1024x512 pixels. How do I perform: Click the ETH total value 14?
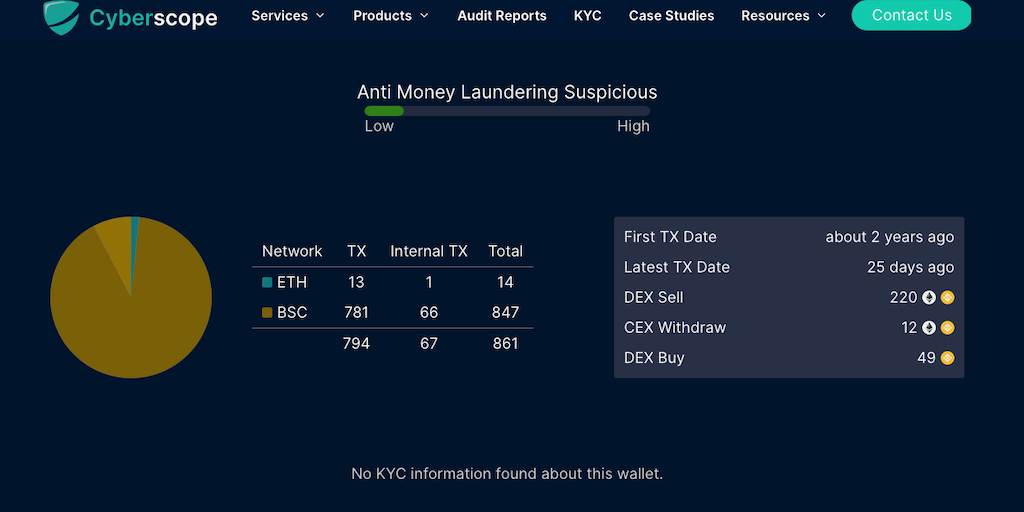505,282
